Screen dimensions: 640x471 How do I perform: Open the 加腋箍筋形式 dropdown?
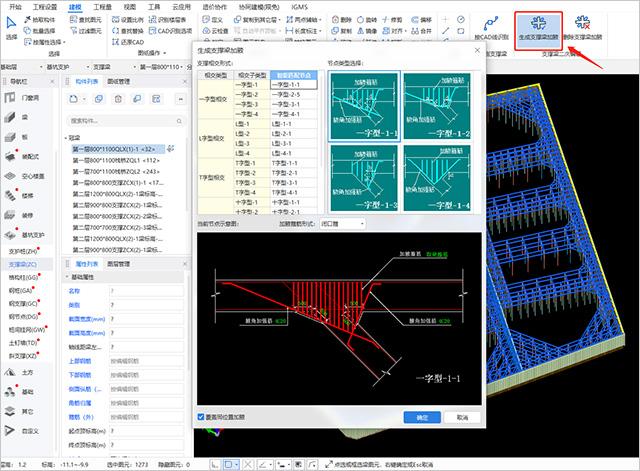click(x=341, y=225)
